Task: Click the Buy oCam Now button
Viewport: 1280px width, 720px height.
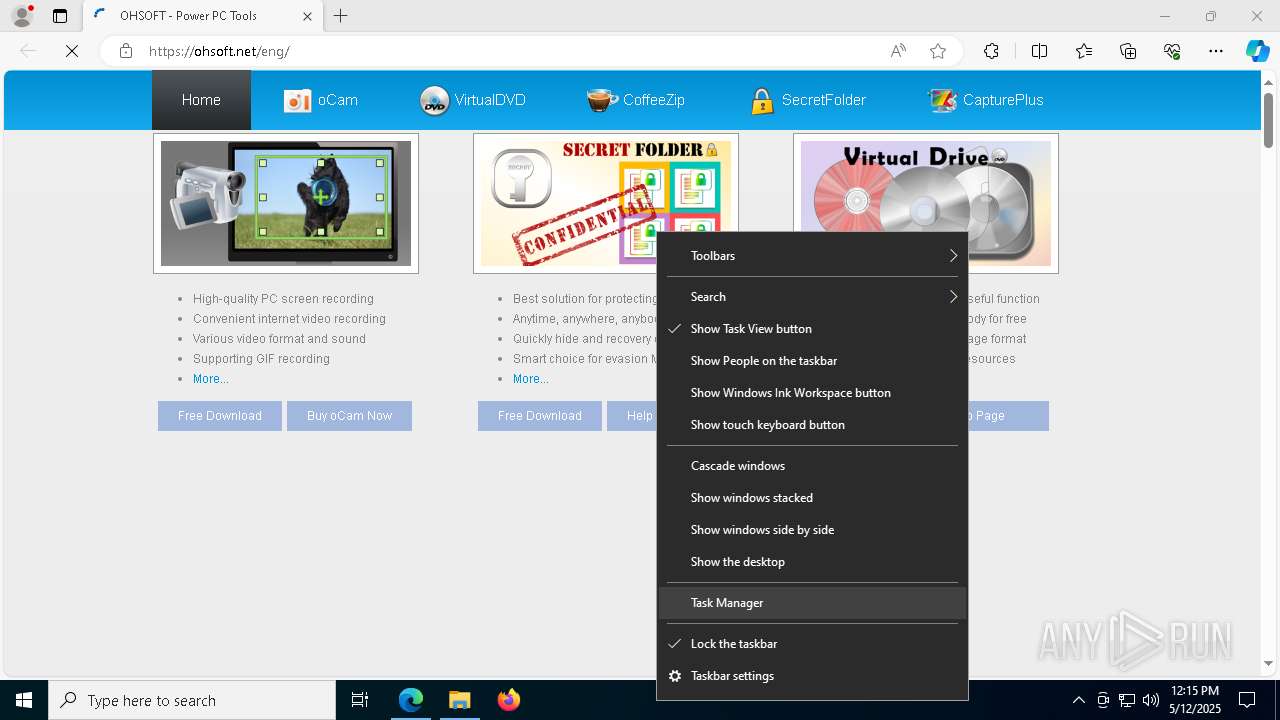Action: point(349,416)
